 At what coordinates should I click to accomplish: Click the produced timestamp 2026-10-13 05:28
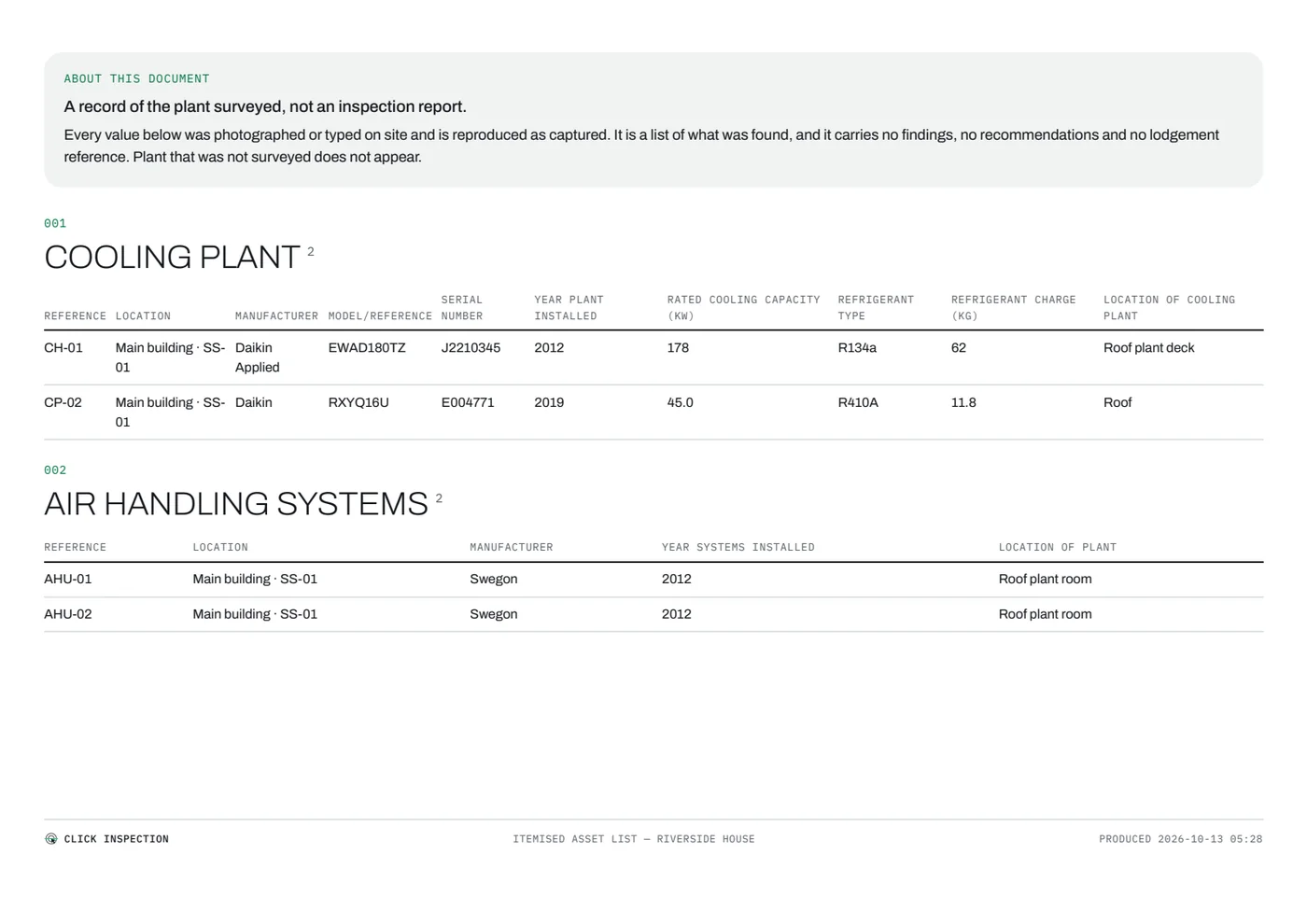[1181, 839]
